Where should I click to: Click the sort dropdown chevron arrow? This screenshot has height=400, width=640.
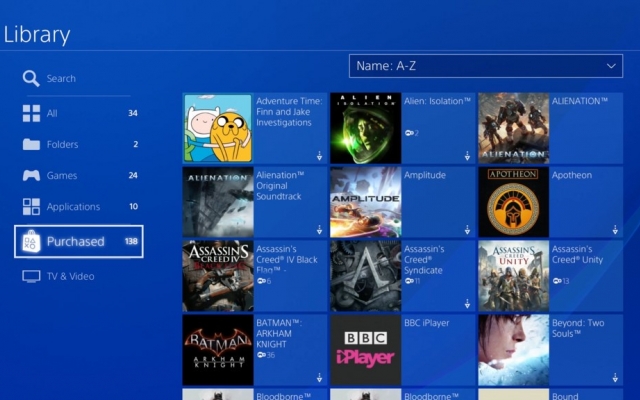click(611, 66)
